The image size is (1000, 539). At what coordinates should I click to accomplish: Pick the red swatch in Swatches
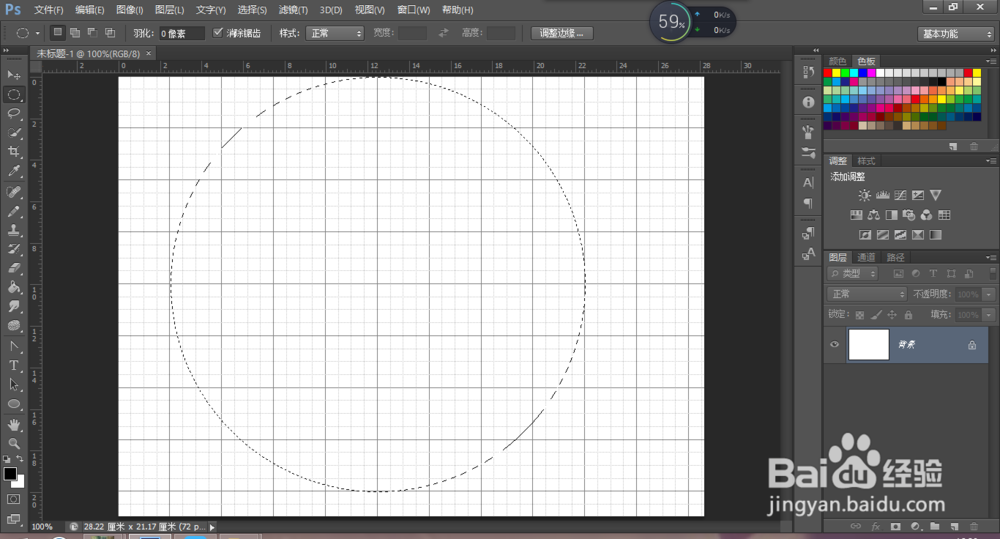tap(828, 73)
